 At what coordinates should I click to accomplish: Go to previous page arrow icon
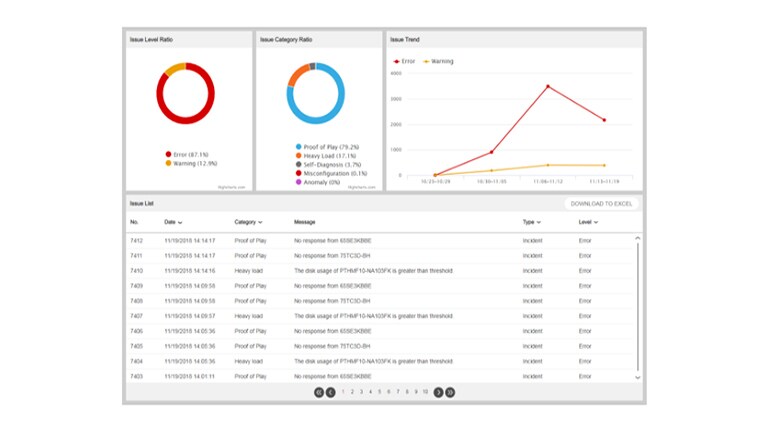pos(331,392)
